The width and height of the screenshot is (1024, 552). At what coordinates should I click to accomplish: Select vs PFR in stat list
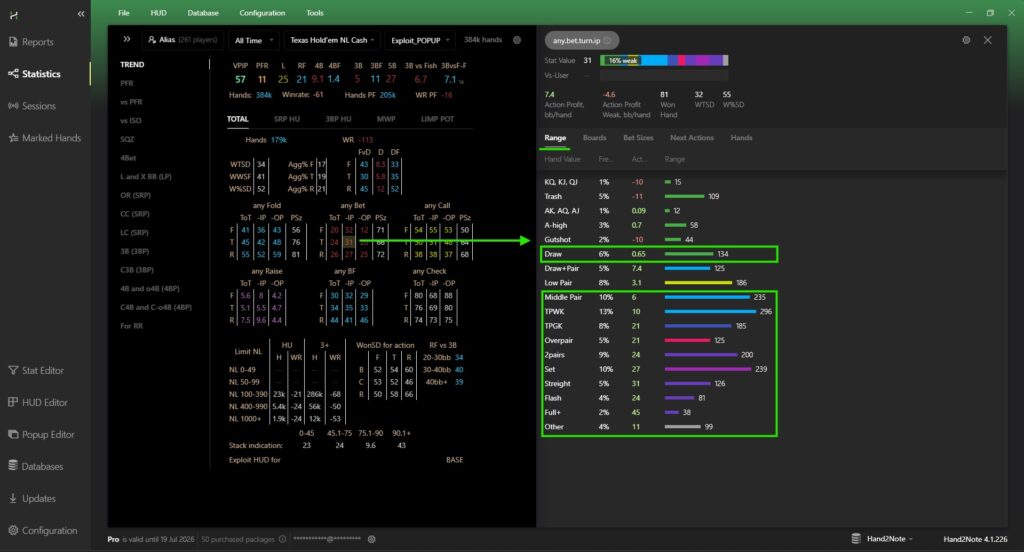[x=131, y=102]
